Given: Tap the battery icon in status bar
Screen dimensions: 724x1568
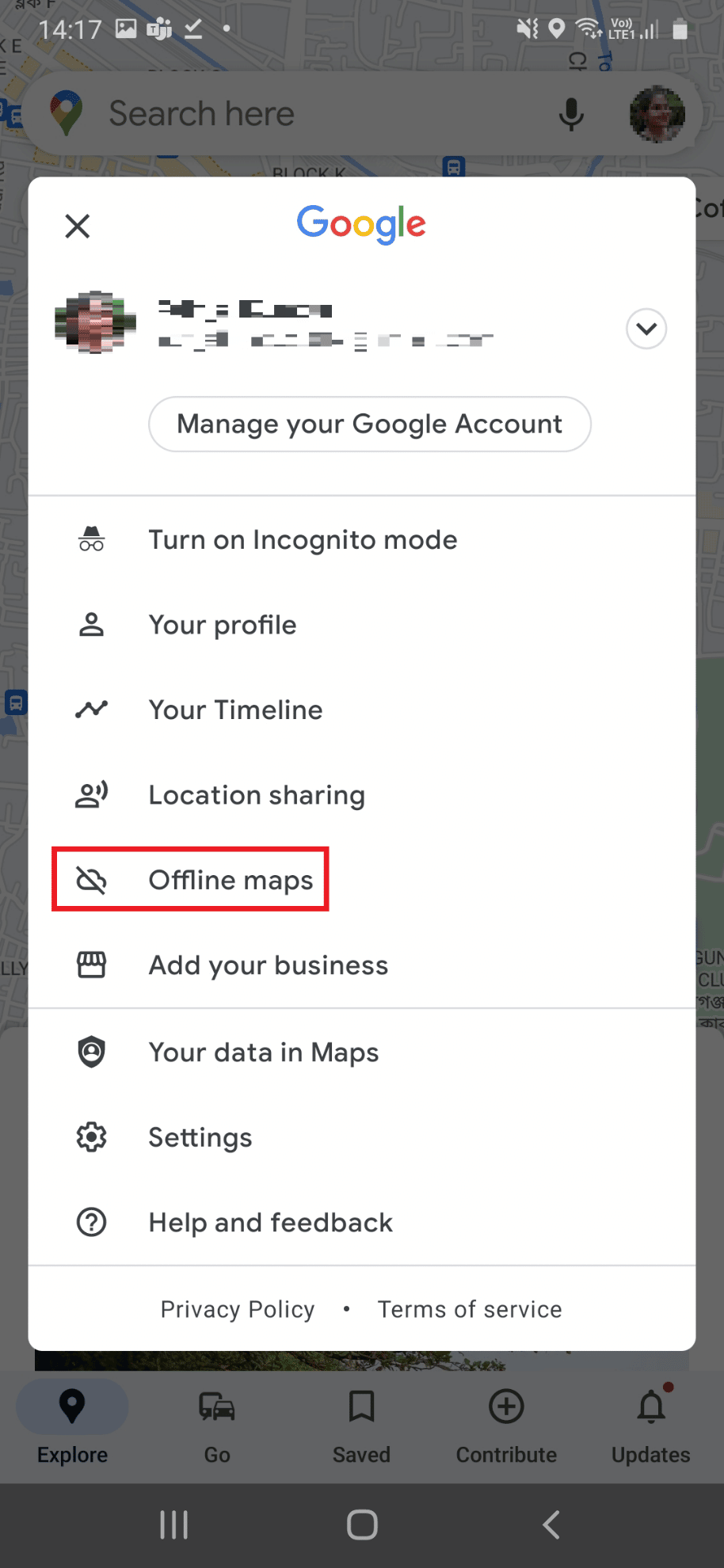Looking at the screenshot, I should click(x=680, y=29).
